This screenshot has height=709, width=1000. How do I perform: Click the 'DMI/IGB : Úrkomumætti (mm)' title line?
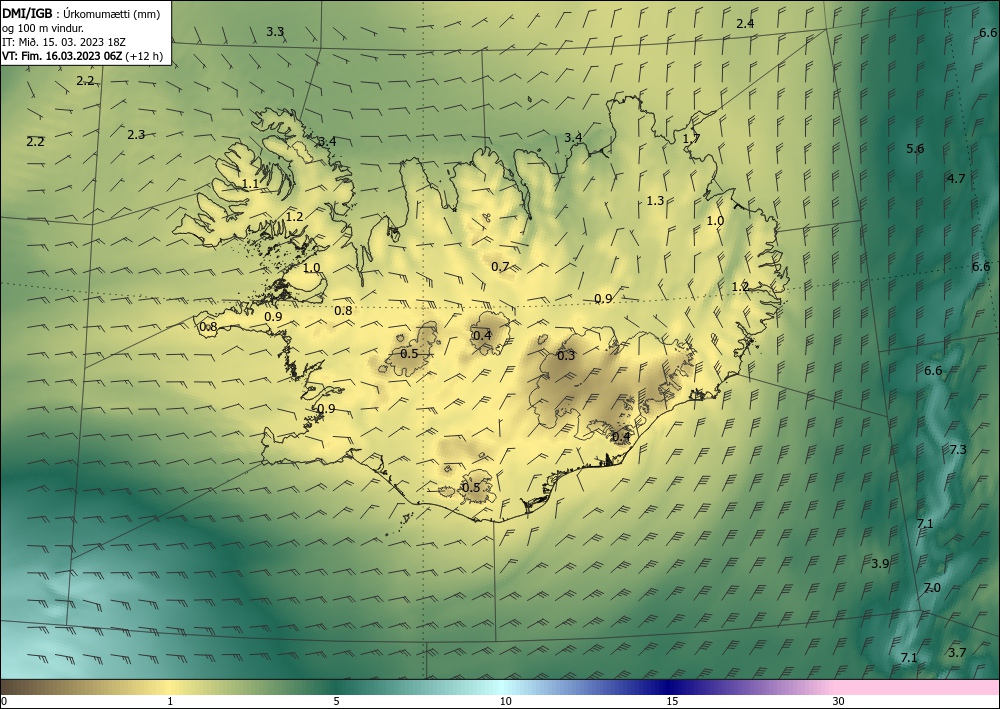click(81, 14)
